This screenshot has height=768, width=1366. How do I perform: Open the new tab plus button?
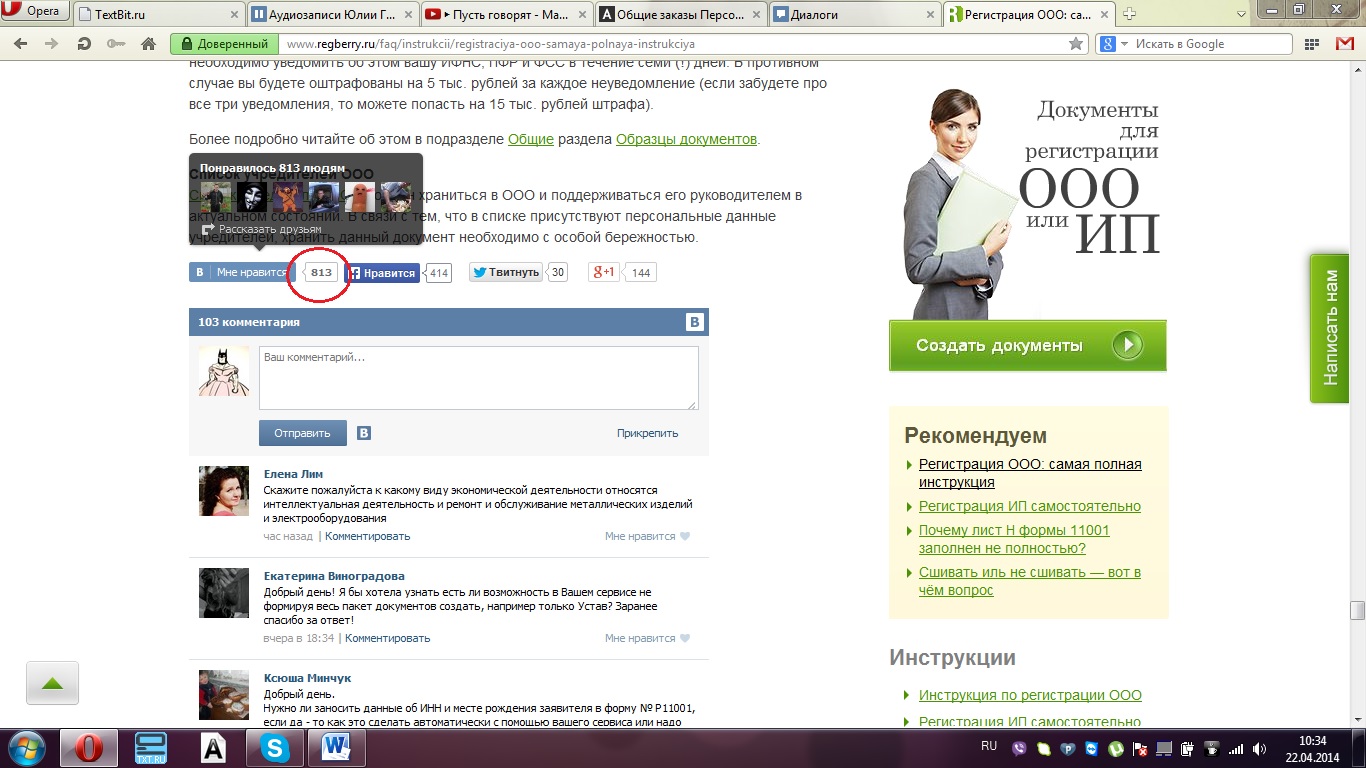tap(1129, 14)
